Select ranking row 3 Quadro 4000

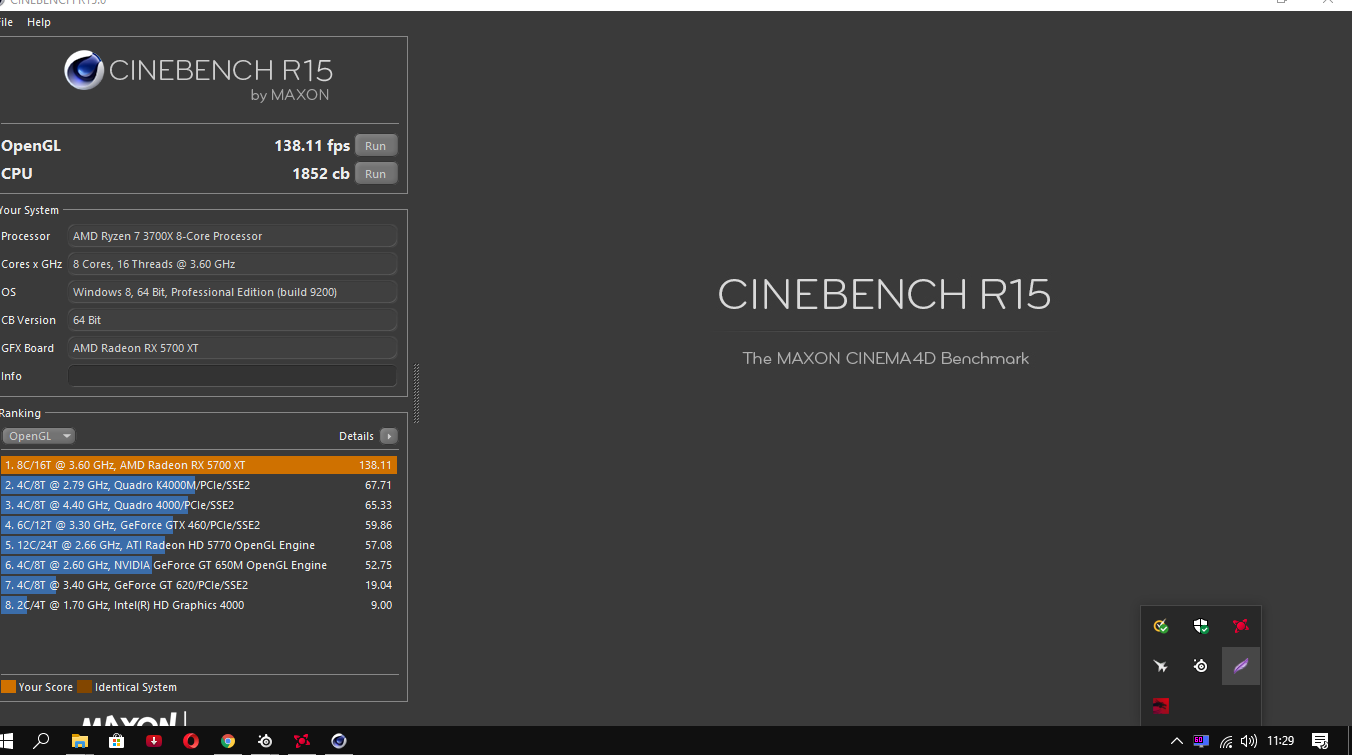point(199,505)
